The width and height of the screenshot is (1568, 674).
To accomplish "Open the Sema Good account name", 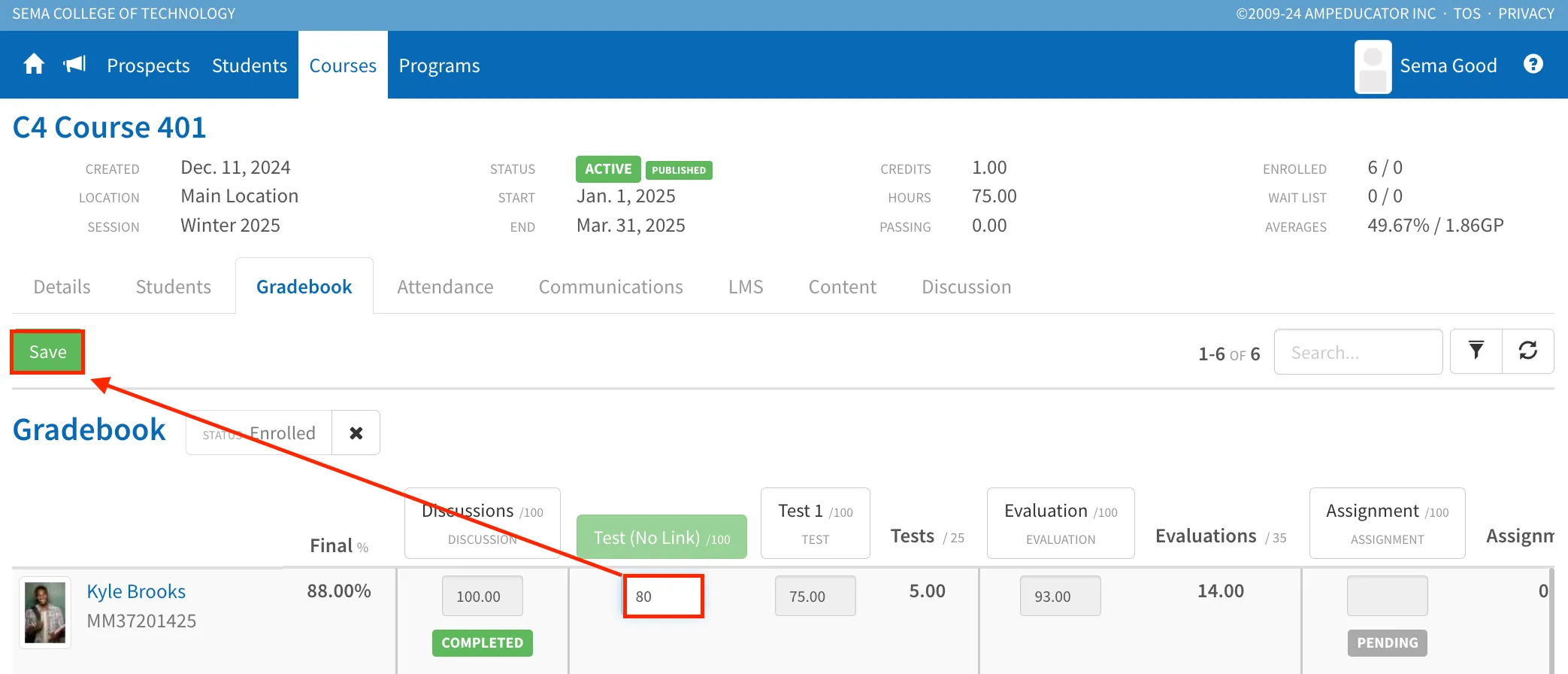I will 1448,65.
